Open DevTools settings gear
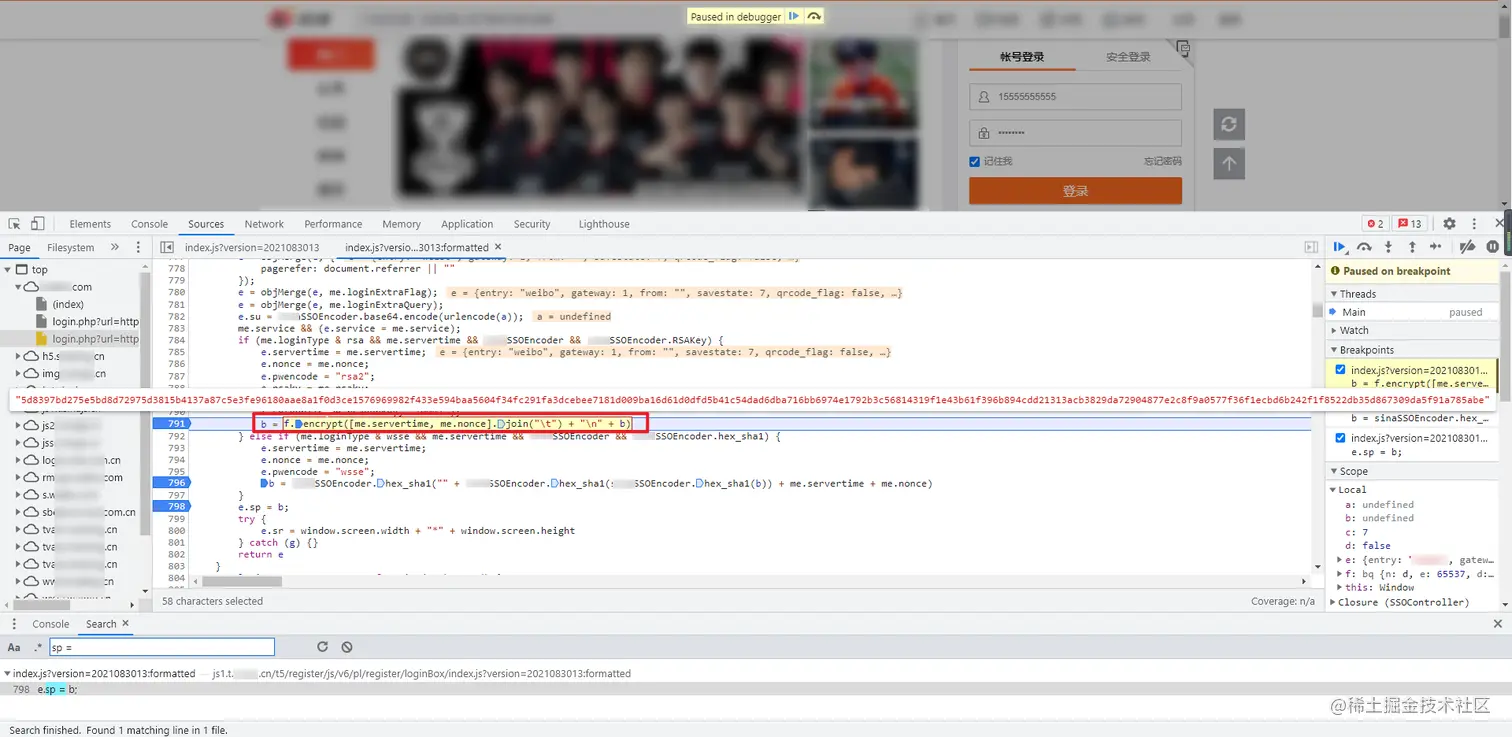Image resolution: width=1512 pixels, height=737 pixels. (1449, 224)
